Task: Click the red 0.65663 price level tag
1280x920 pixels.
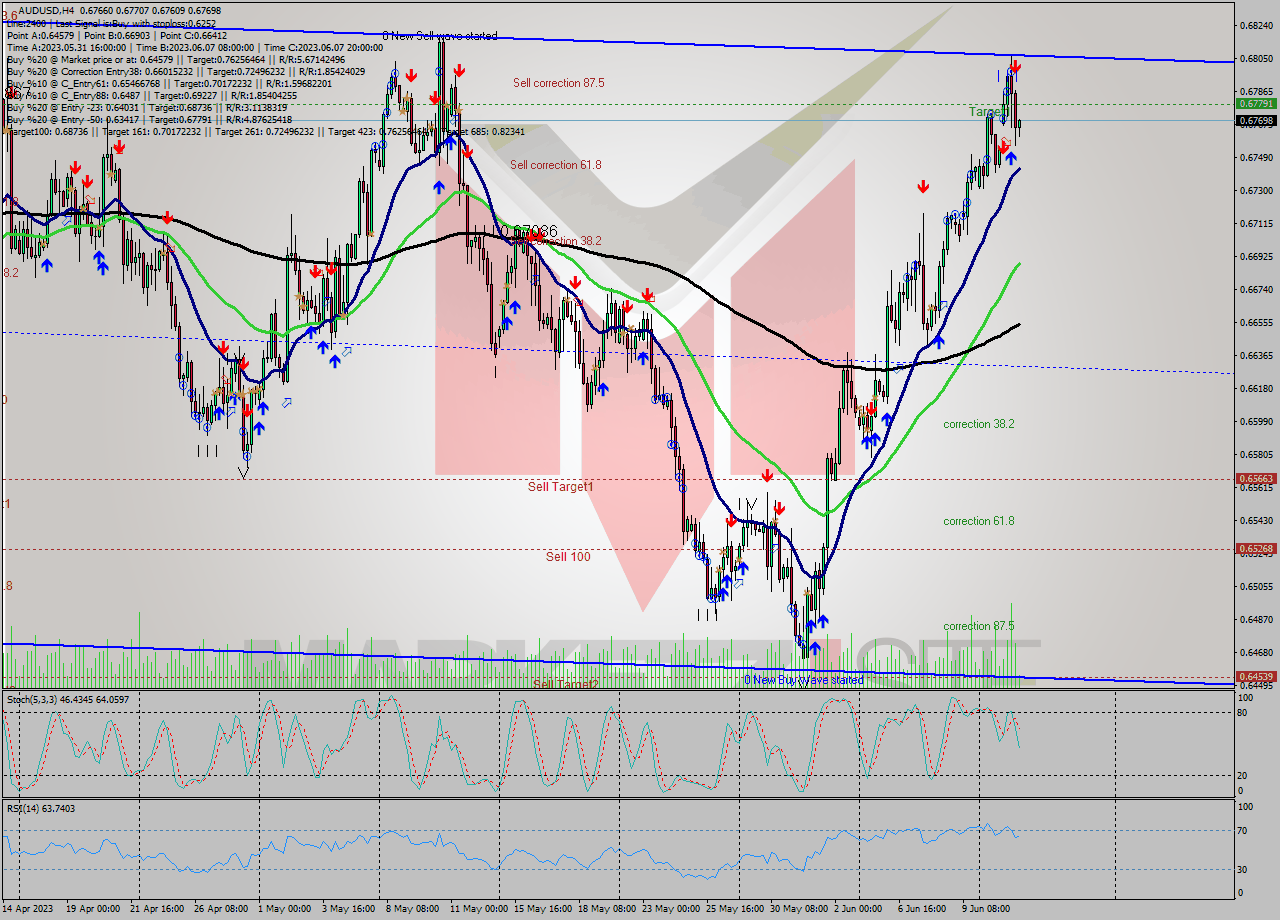Action: tap(1256, 479)
